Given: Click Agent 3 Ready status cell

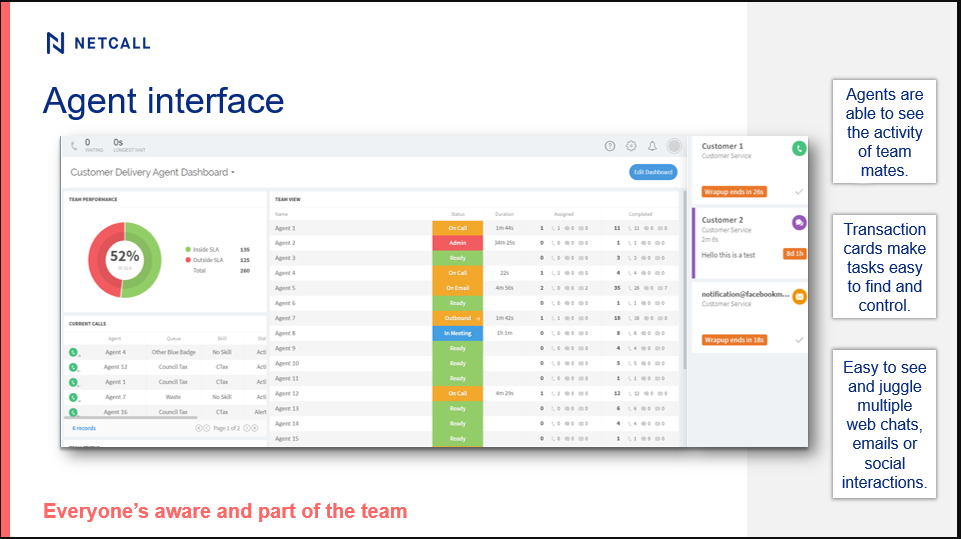Looking at the screenshot, I should 457,258.
